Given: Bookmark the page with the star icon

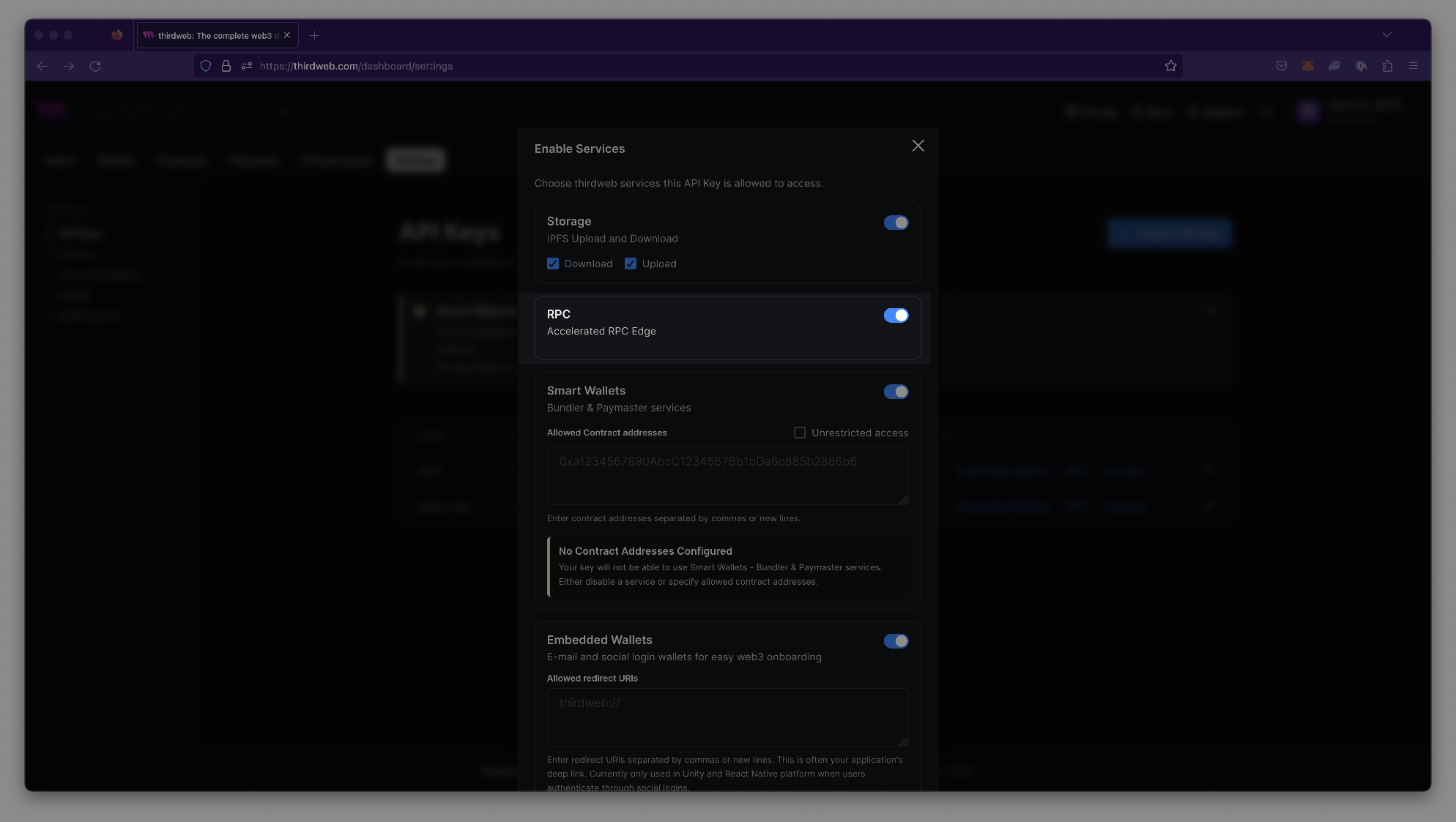Looking at the screenshot, I should click(x=1170, y=65).
